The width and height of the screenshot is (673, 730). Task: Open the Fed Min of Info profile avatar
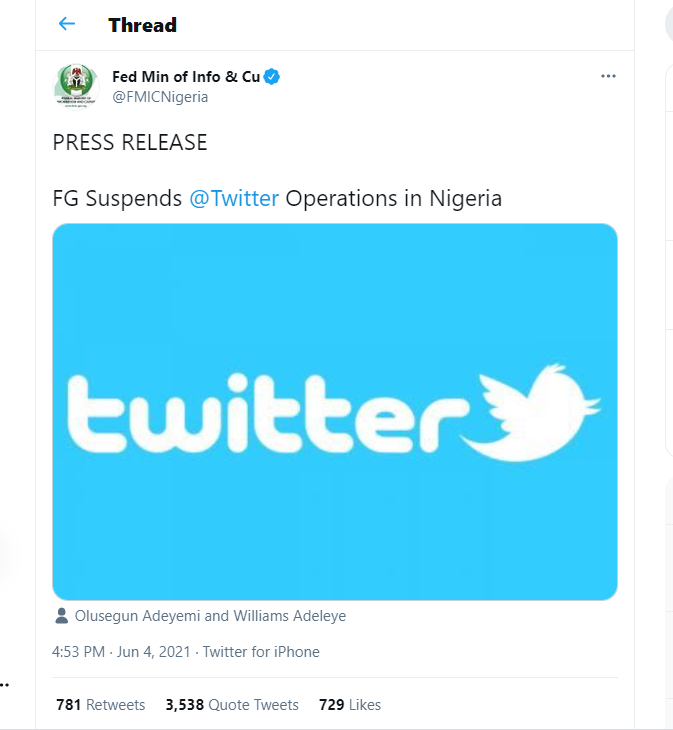77,87
